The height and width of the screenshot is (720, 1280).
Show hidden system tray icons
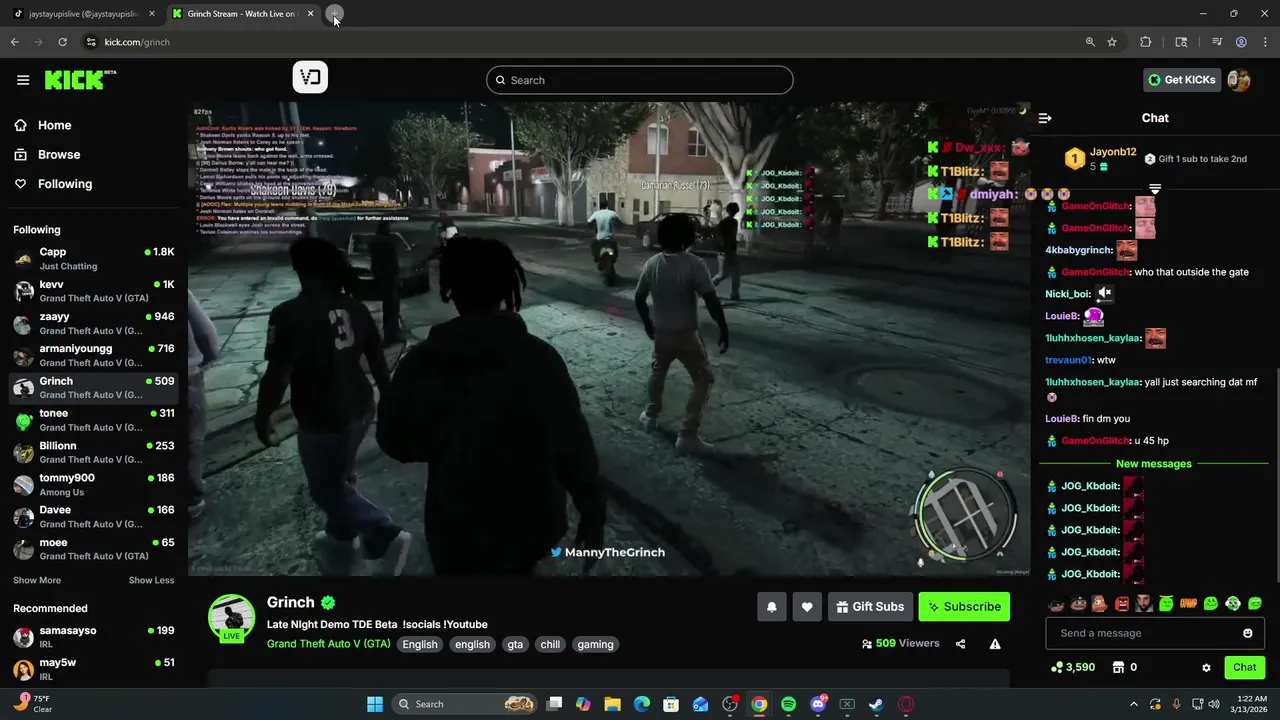[1133, 704]
